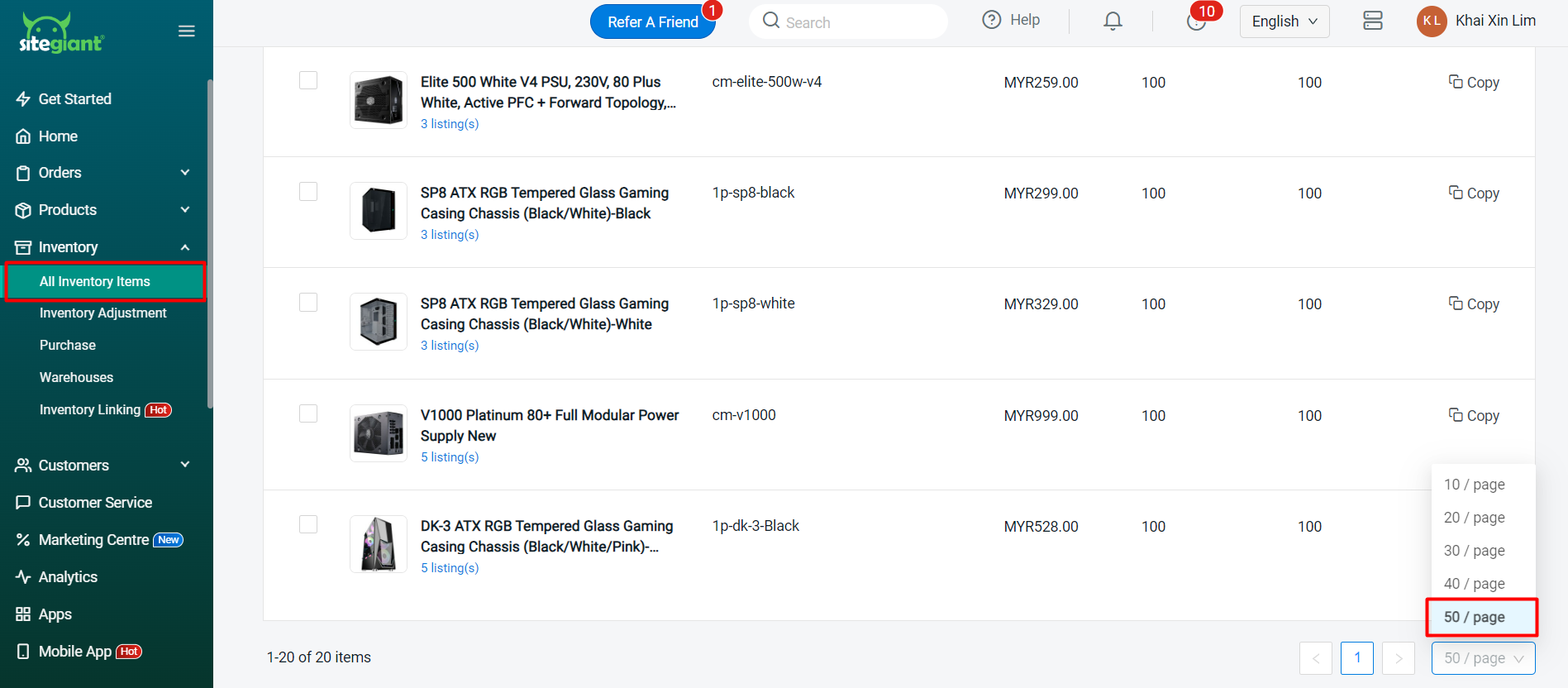The height and width of the screenshot is (688, 1568).
Task: Open the notification bell
Action: (1113, 21)
